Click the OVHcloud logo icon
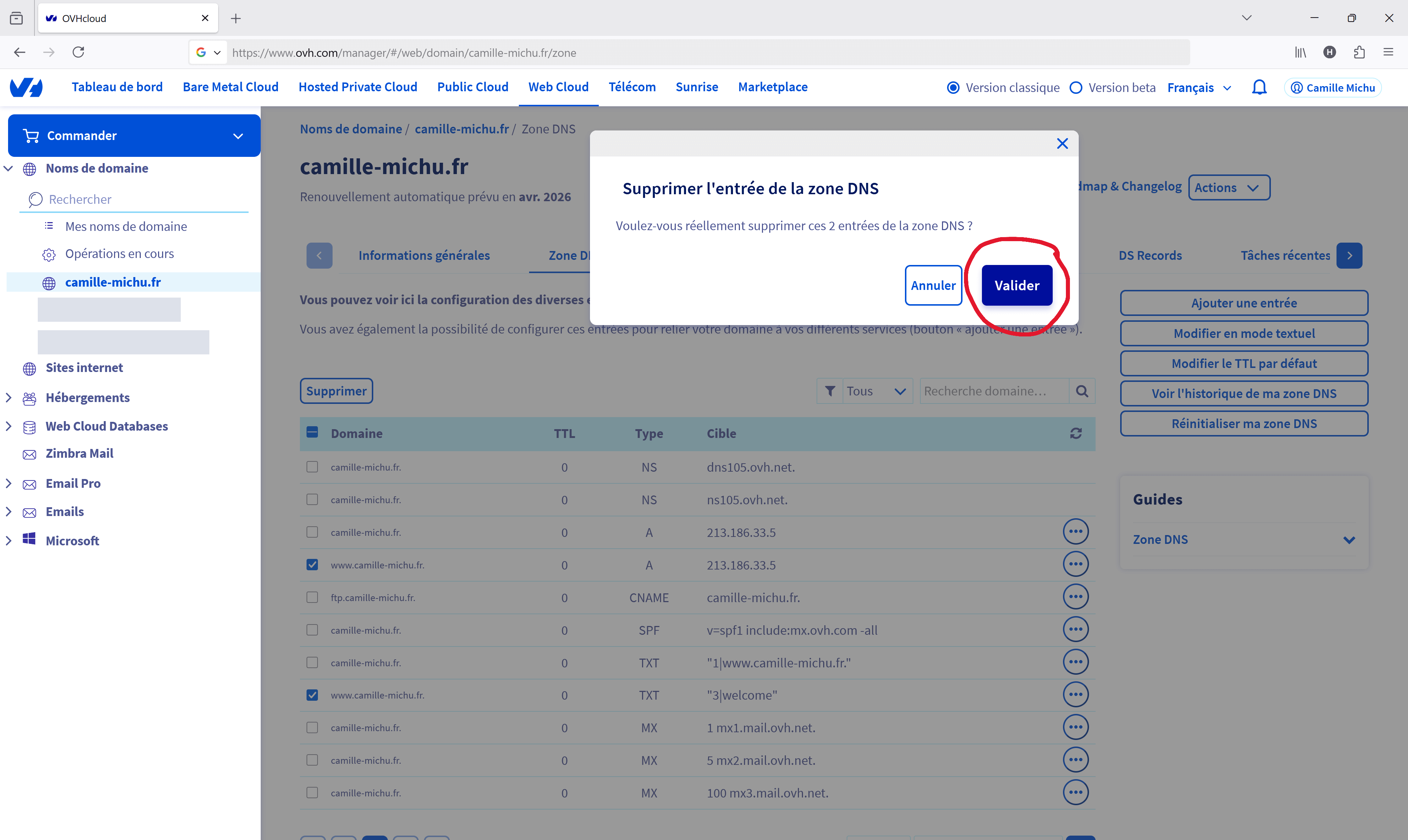The image size is (1408, 840). pos(26,87)
